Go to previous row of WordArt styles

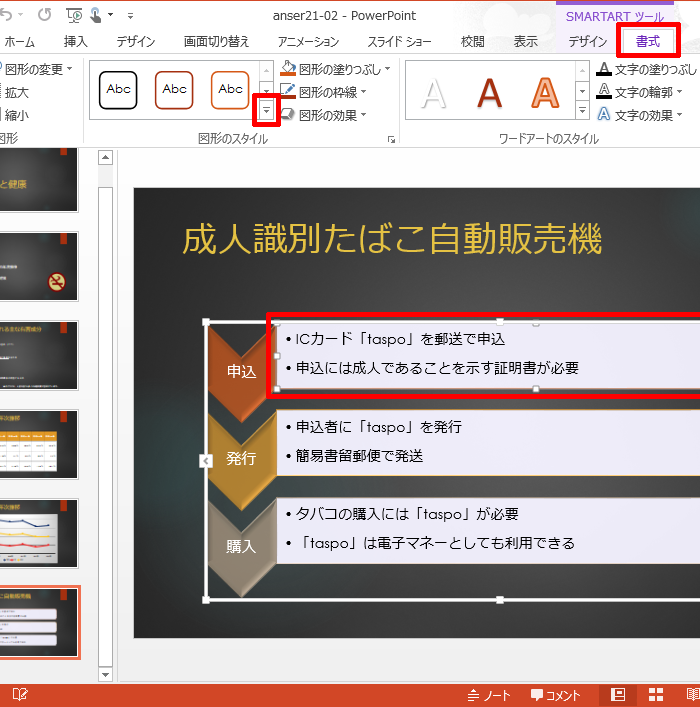pyautogui.click(x=582, y=71)
